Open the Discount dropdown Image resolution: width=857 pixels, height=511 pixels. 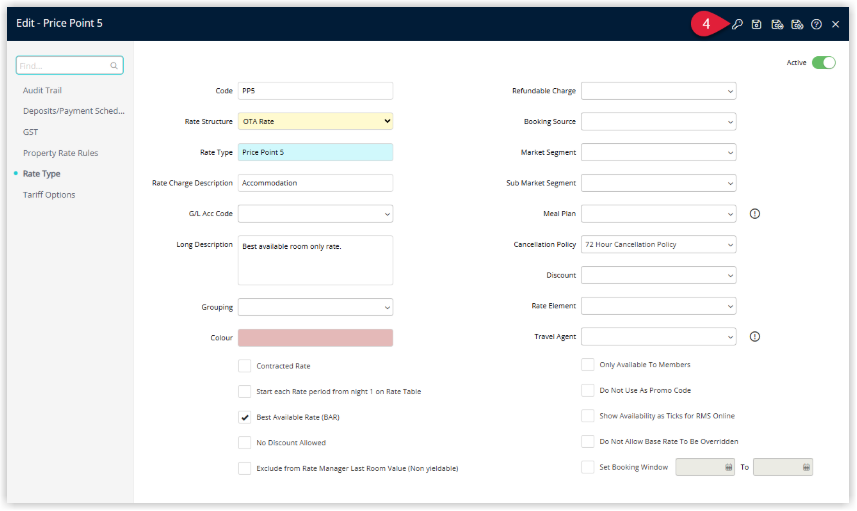click(659, 275)
